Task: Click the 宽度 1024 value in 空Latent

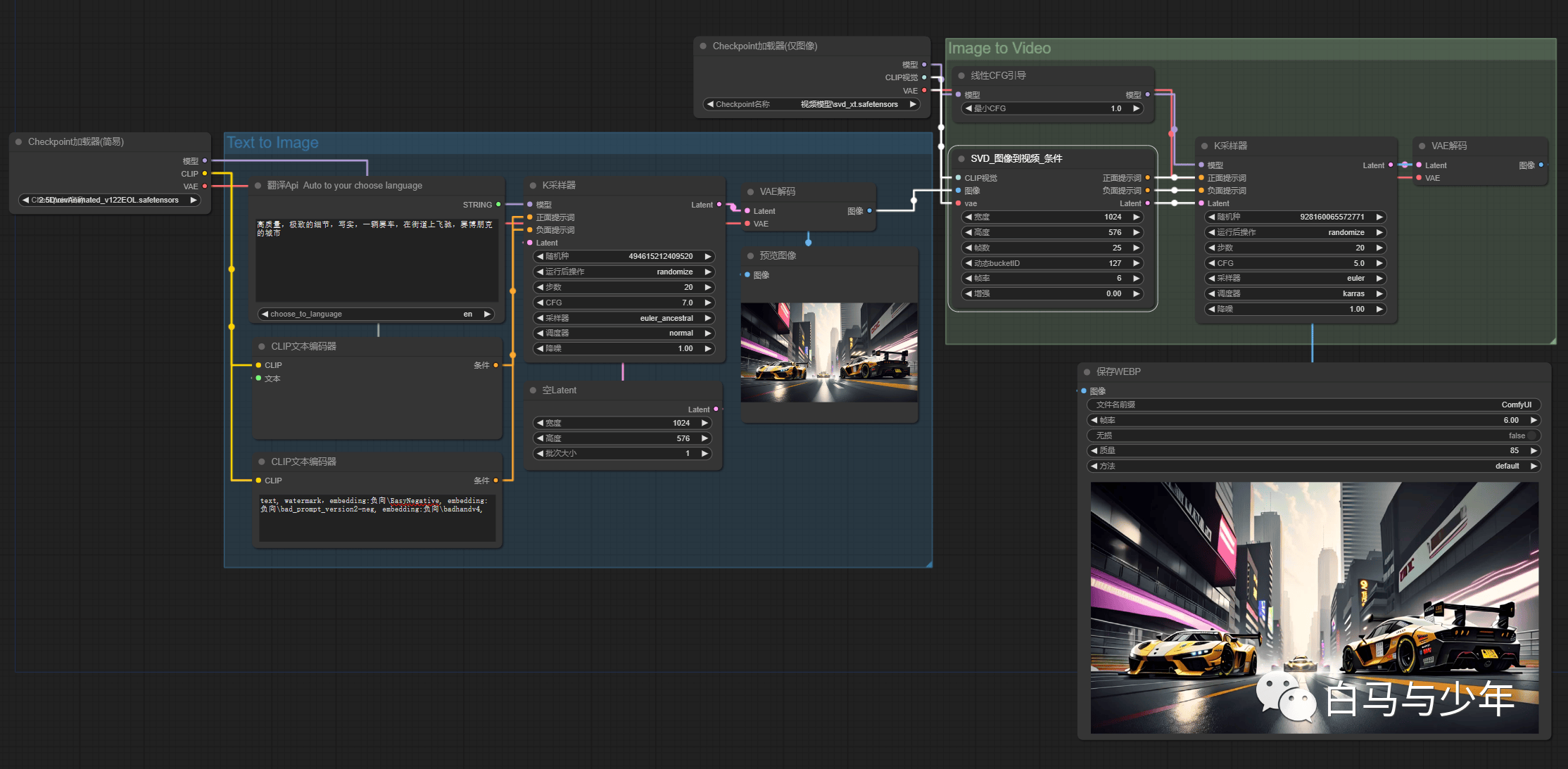Action: coord(622,423)
